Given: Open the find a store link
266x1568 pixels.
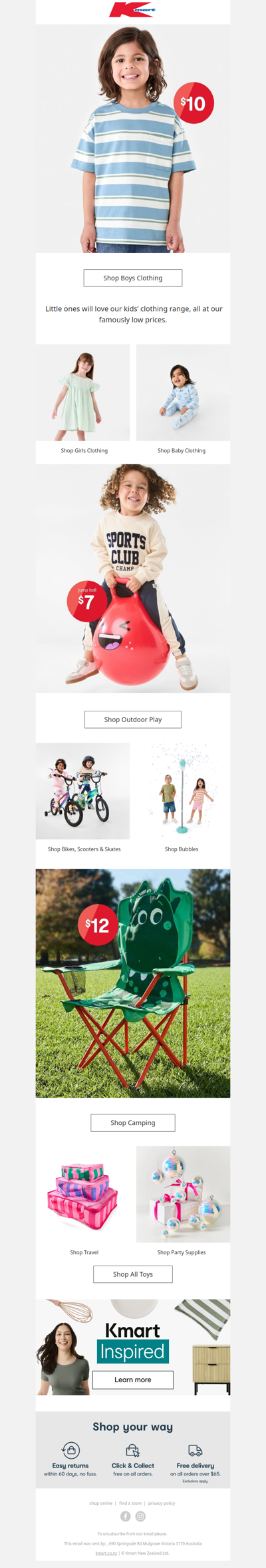Looking at the screenshot, I should 130,1503.
